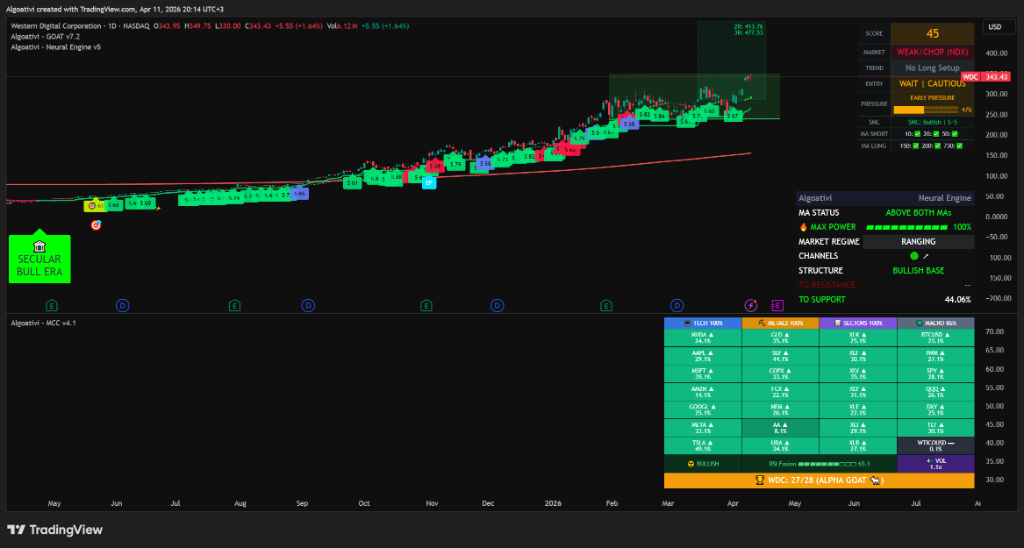Click the goat icon after ALPHA GOAT
The height and width of the screenshot is (548, 1024).
click(875, 480)
